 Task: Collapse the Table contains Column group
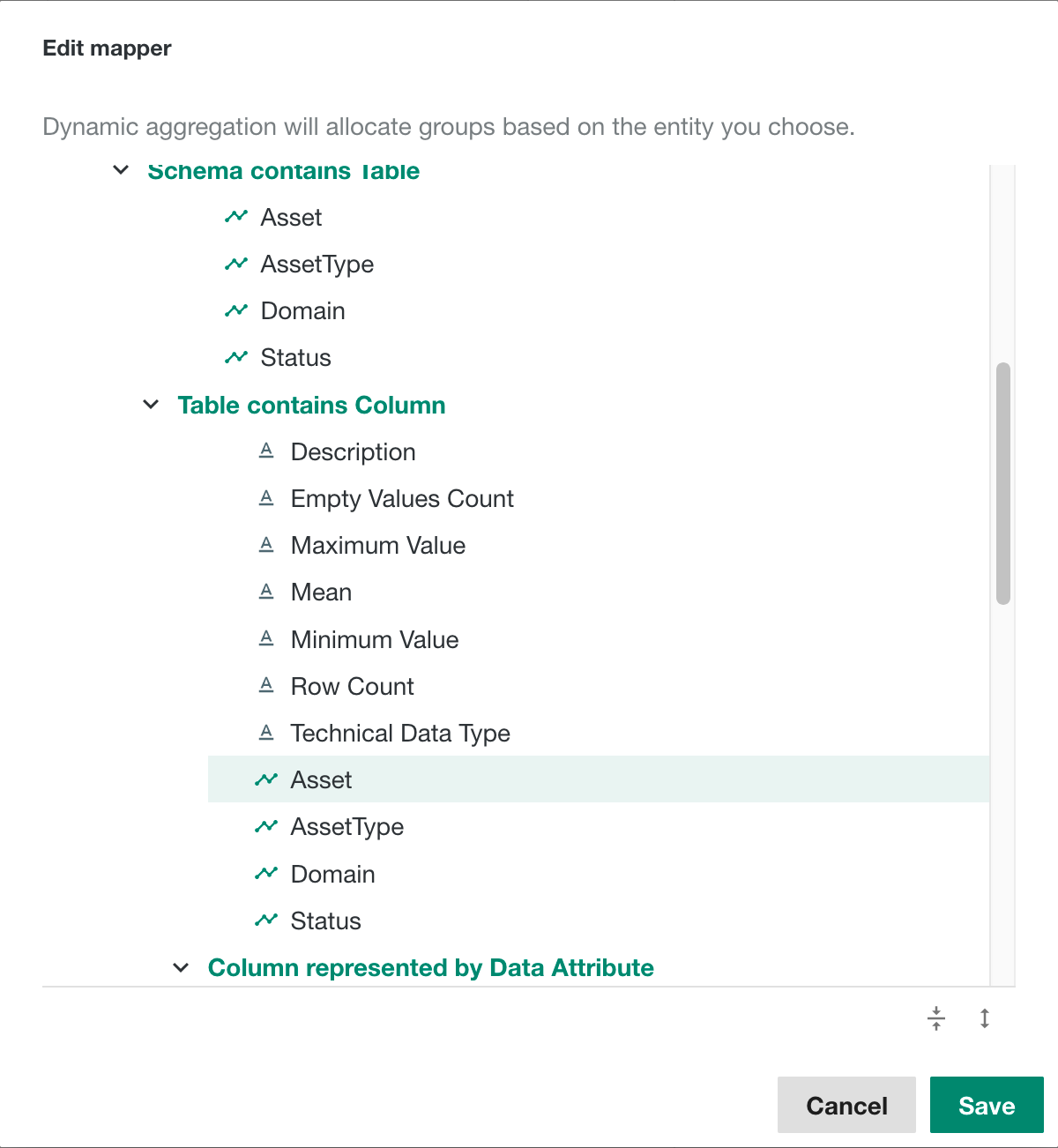point(152,405)
